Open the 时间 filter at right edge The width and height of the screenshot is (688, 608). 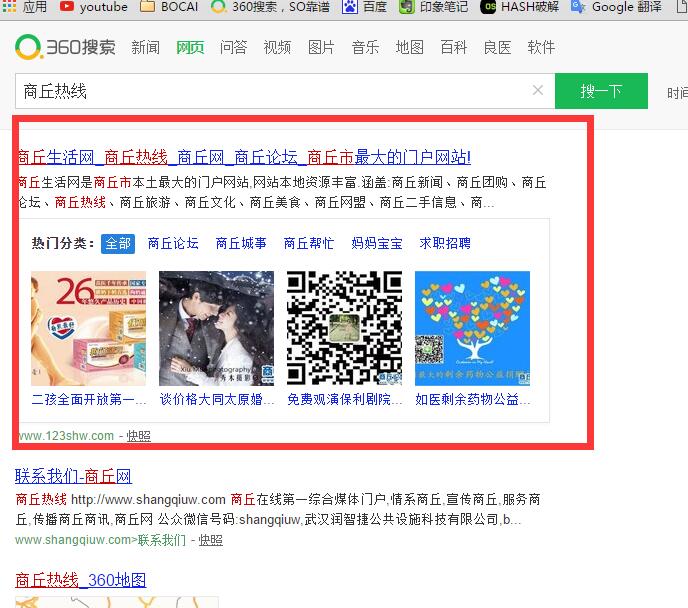click(677, 93)
